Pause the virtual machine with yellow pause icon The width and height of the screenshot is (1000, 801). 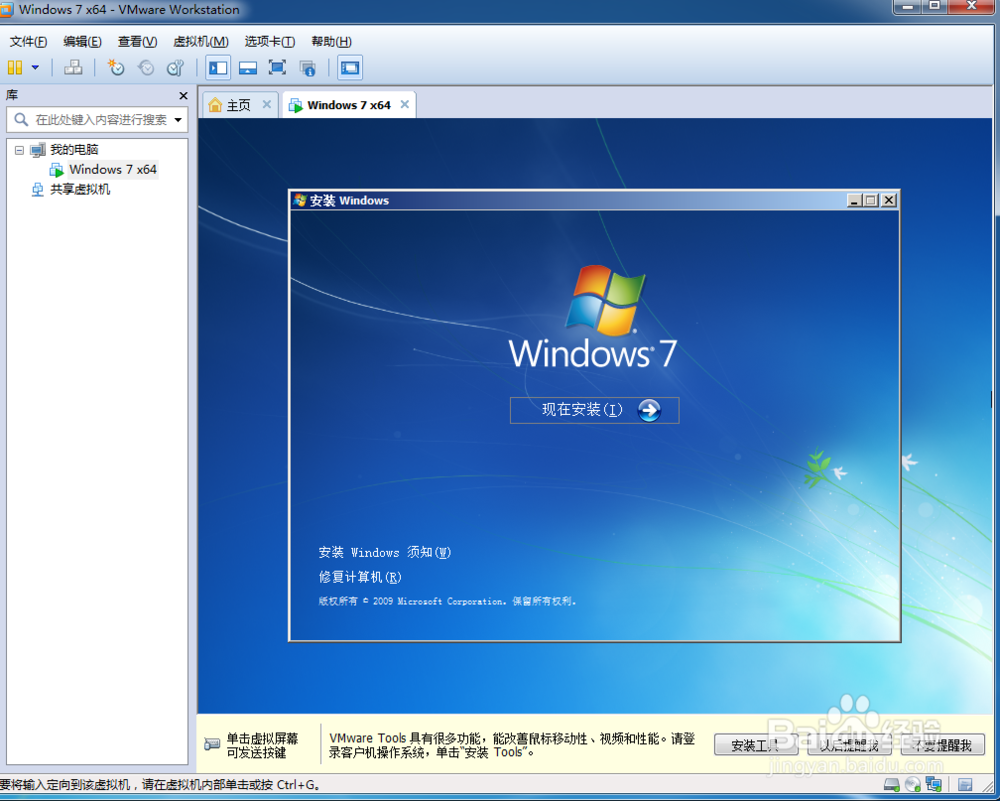[x=15, y=68]
